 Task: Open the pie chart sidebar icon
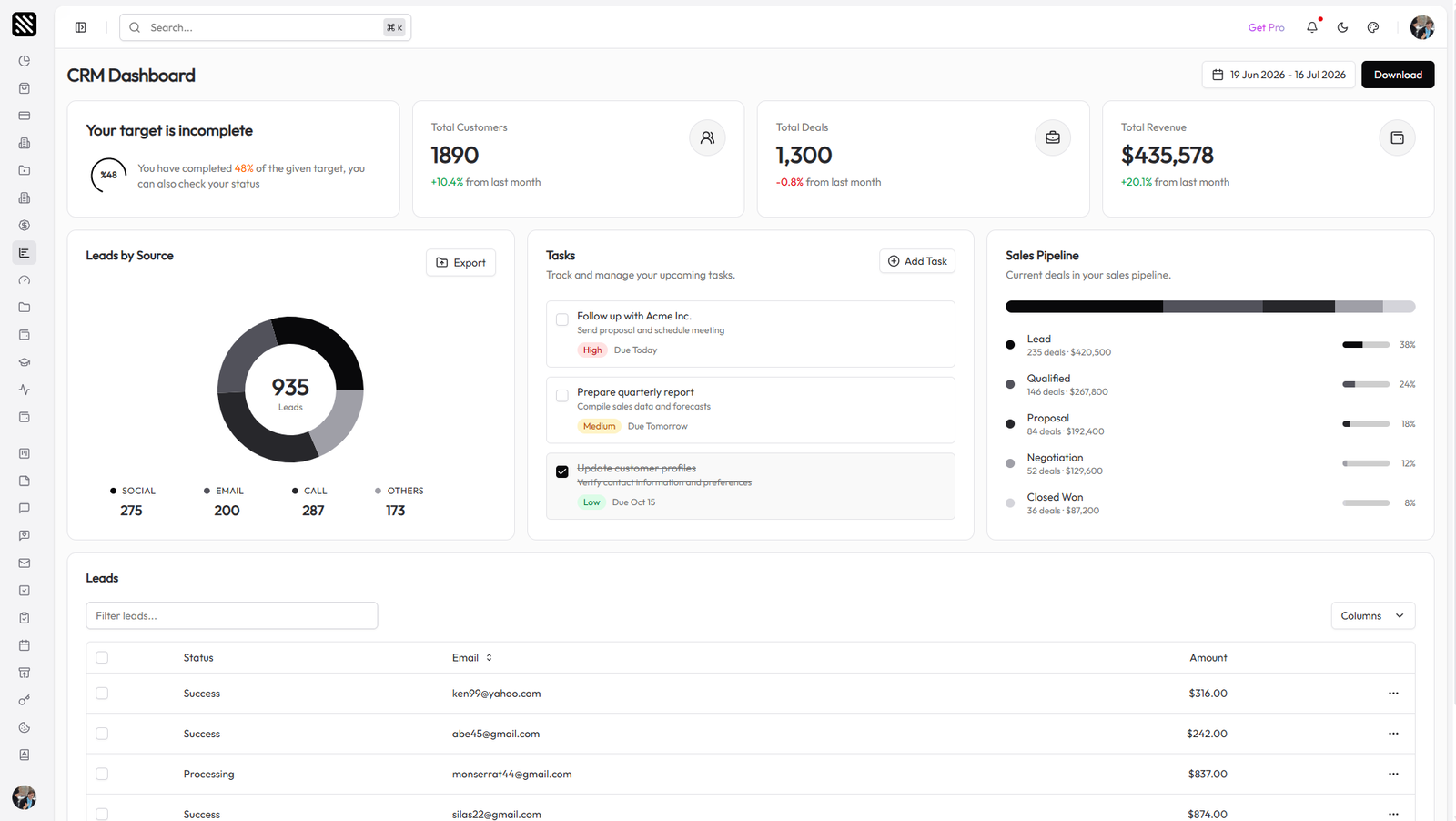click(x=25, y=61)
